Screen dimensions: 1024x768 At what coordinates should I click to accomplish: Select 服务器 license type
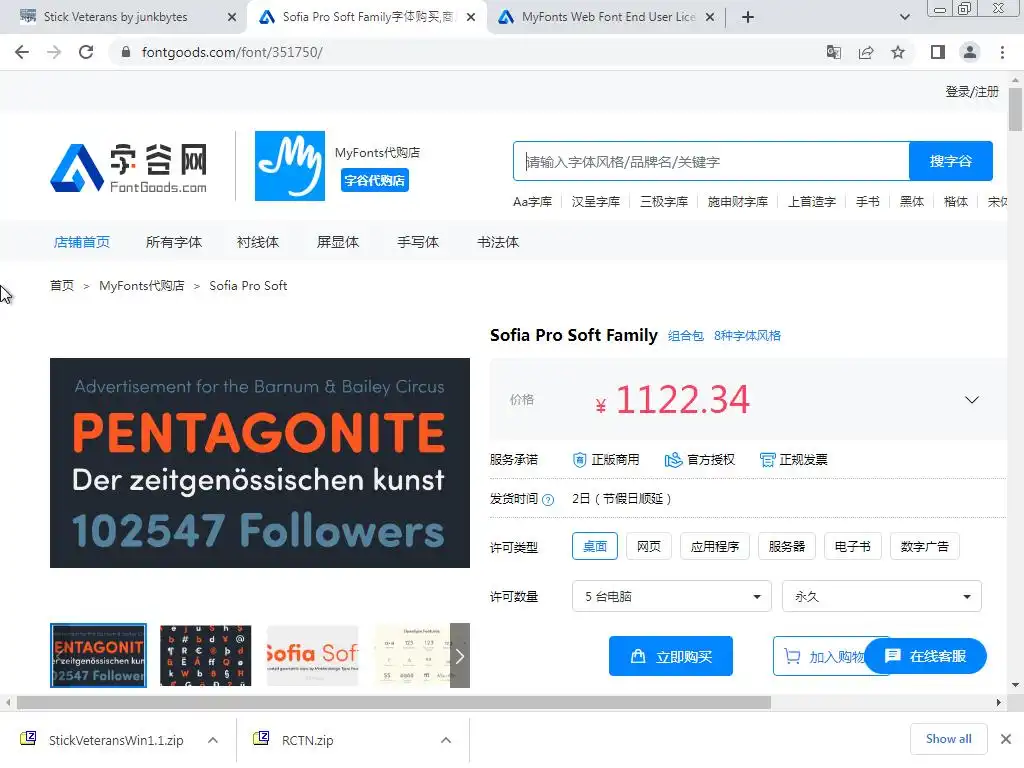pos(787,546)
